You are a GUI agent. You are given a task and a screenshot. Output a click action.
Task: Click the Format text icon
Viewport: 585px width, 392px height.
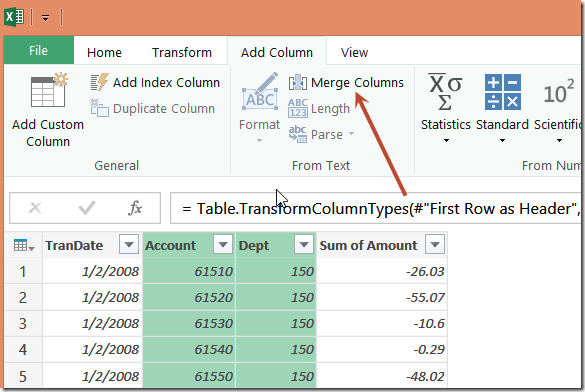[x=260, y=92]
